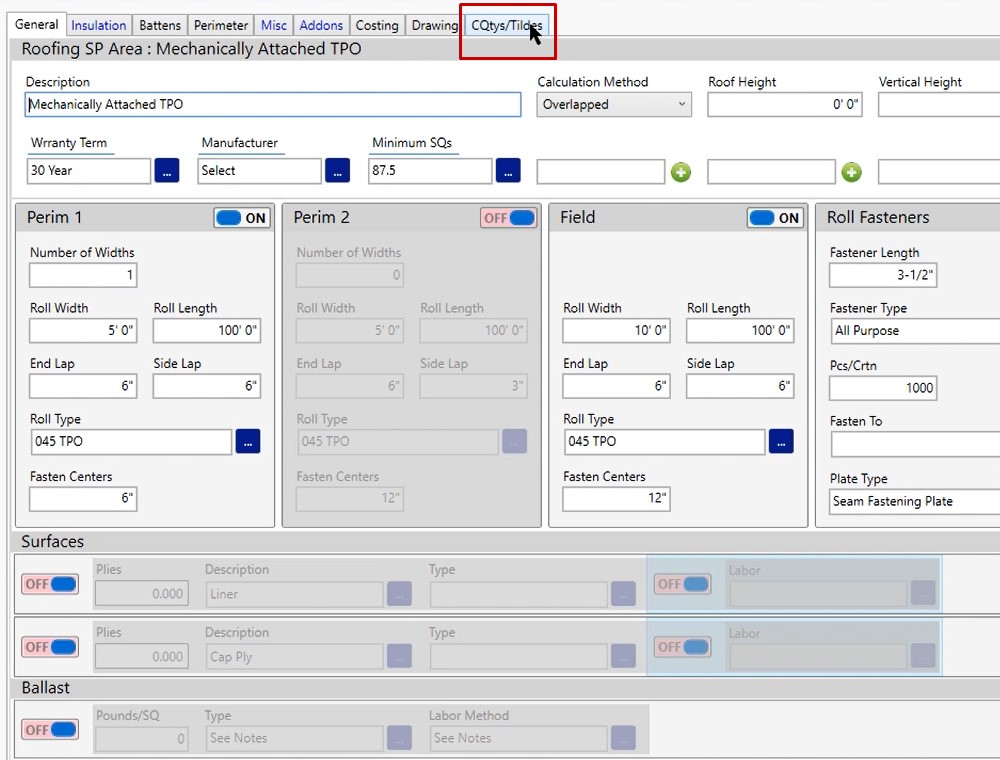1000x760 pixels.
Task: Open the Plate Type dropdown
Action: [914, 501]
